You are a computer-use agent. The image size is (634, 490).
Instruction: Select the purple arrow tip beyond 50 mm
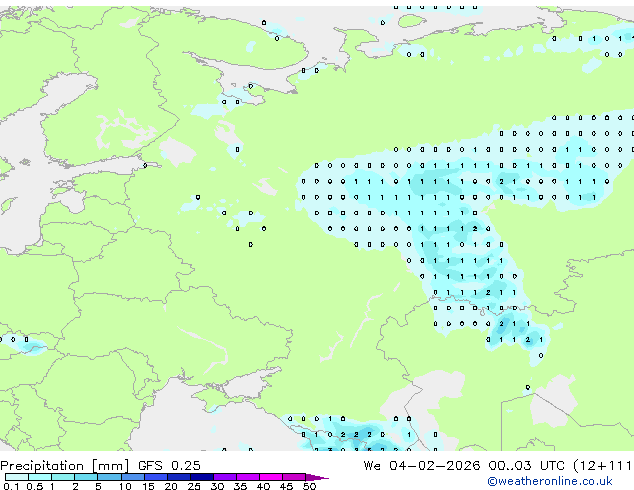317,478
